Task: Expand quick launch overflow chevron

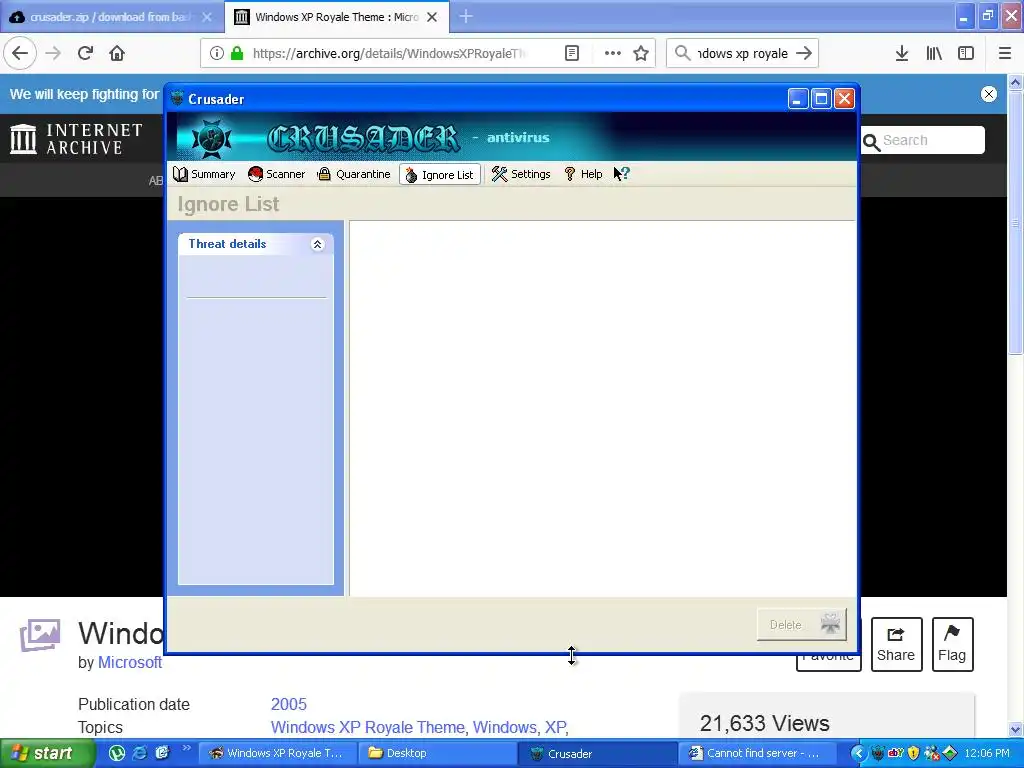Action: (x=186, y=748)
